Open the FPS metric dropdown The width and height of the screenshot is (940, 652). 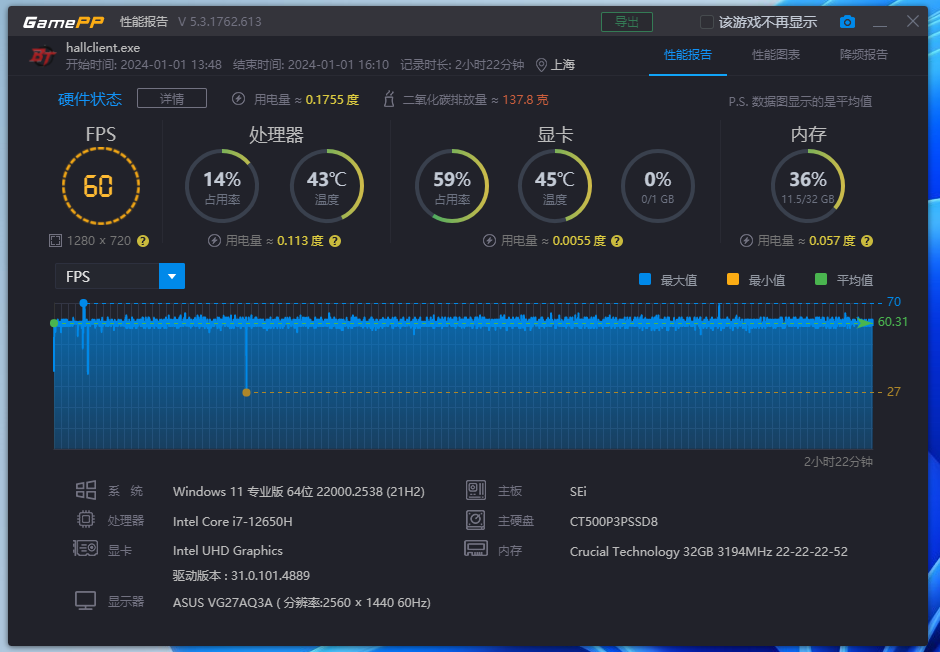click(170, 276)
